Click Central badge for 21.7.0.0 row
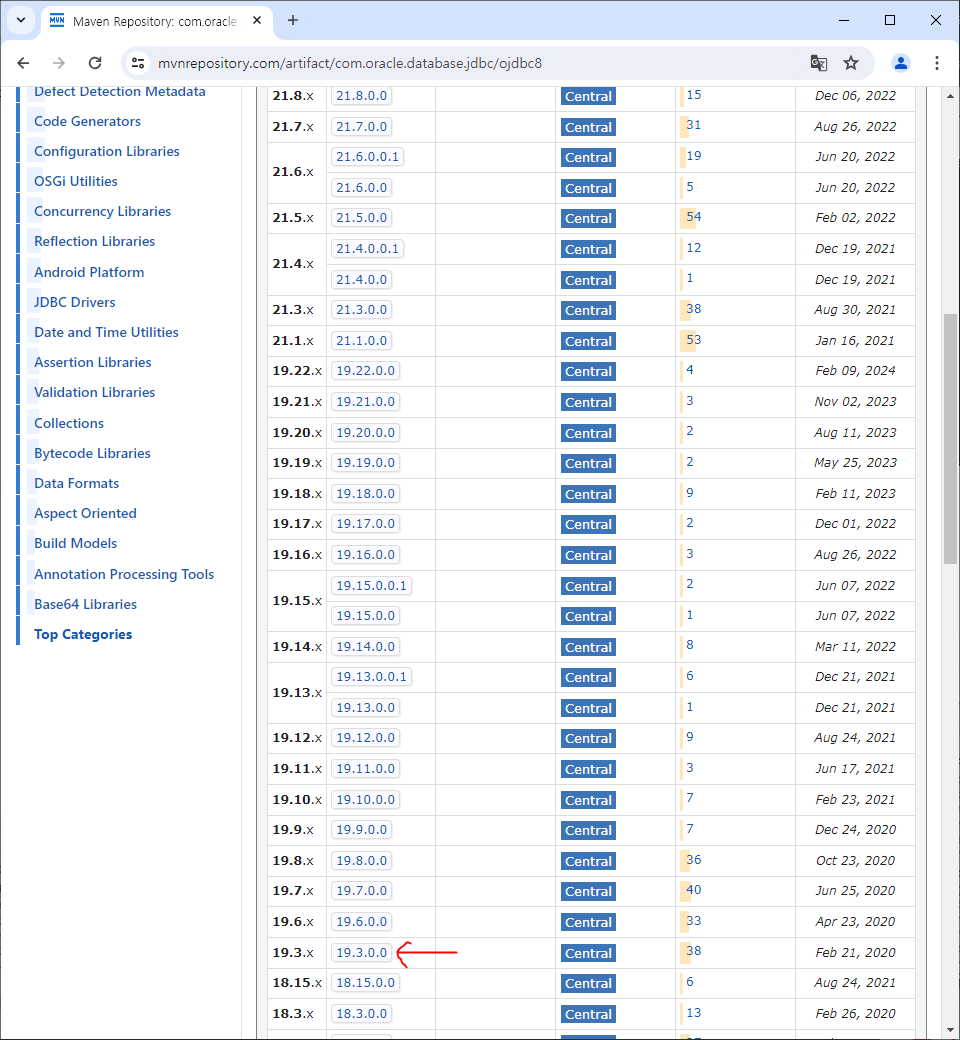The image size is (960, 1040). 588,127
